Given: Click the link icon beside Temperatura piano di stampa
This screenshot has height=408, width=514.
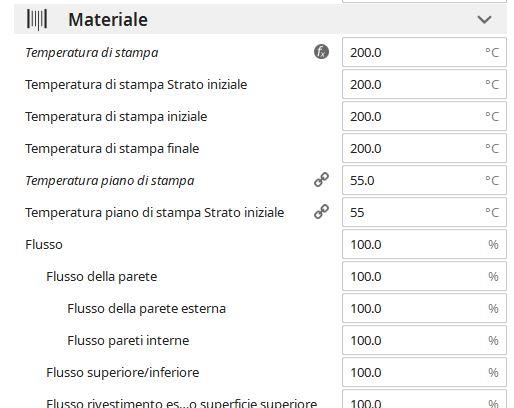Looking at the screenshot, I should pos(321,180).
